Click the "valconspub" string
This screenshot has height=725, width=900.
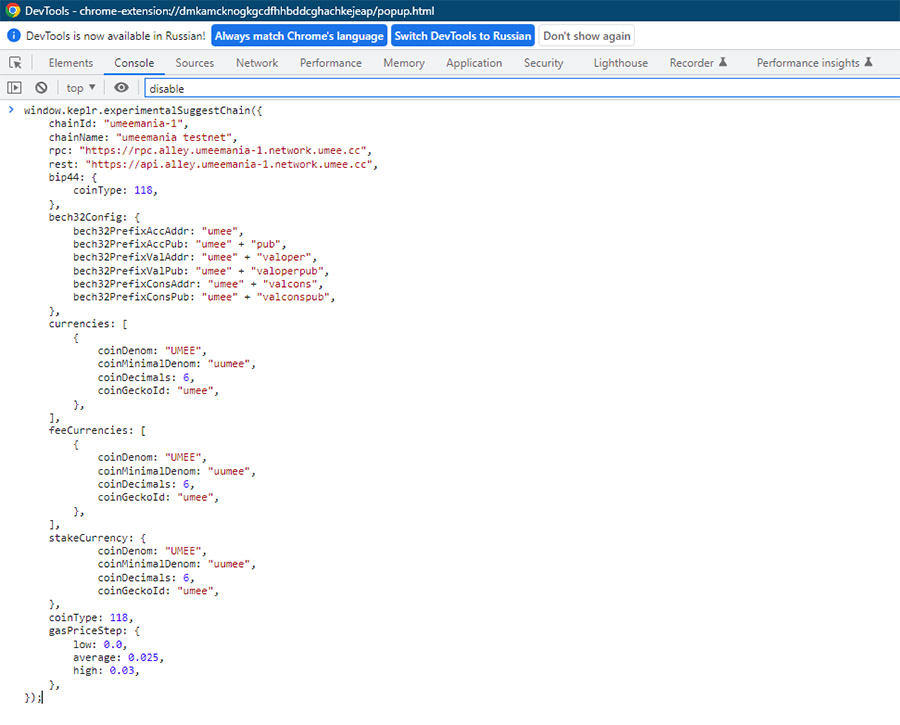click(x=293, y=297)
